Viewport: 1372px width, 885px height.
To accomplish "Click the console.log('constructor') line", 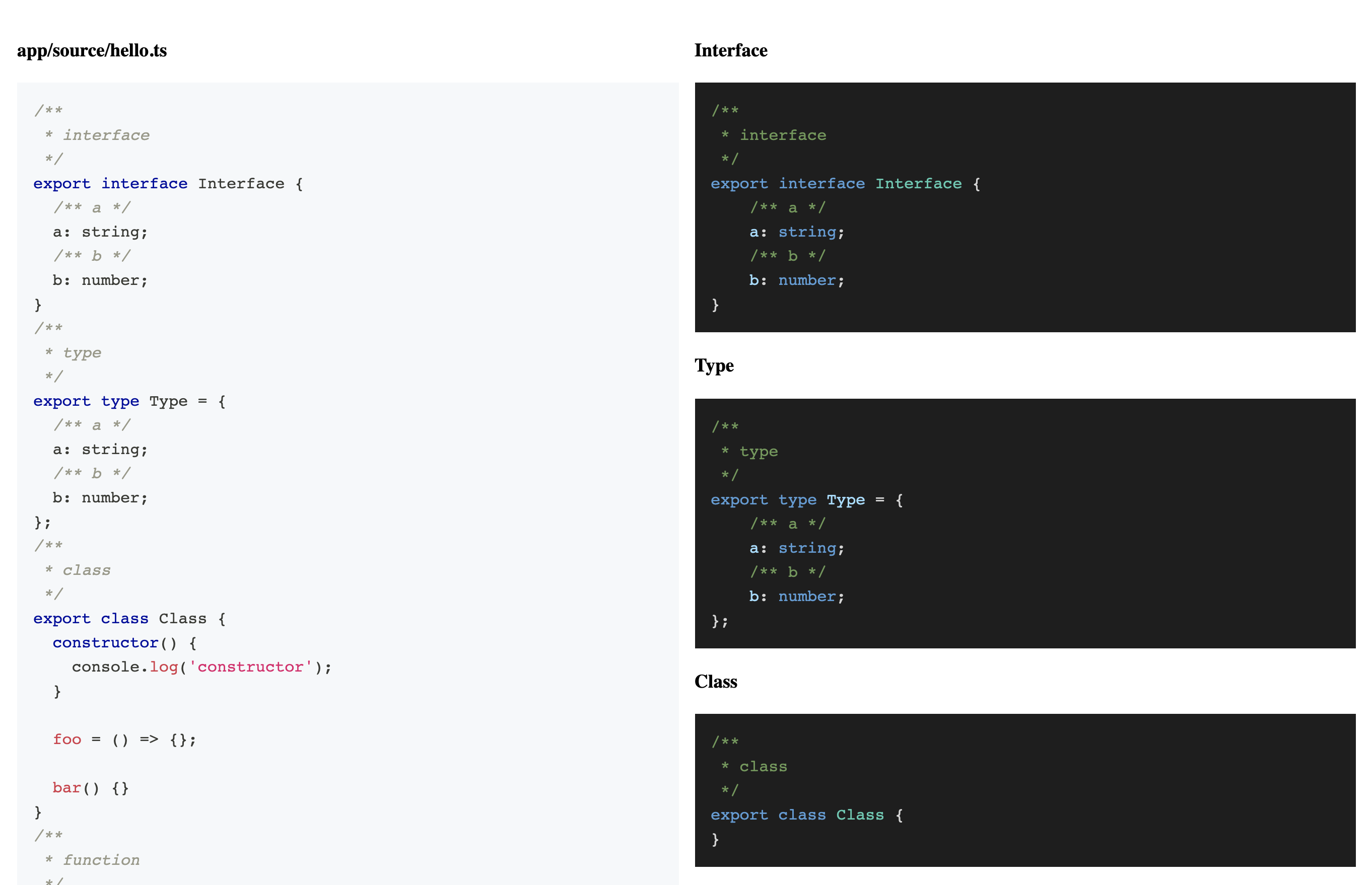I will (201, 667).
